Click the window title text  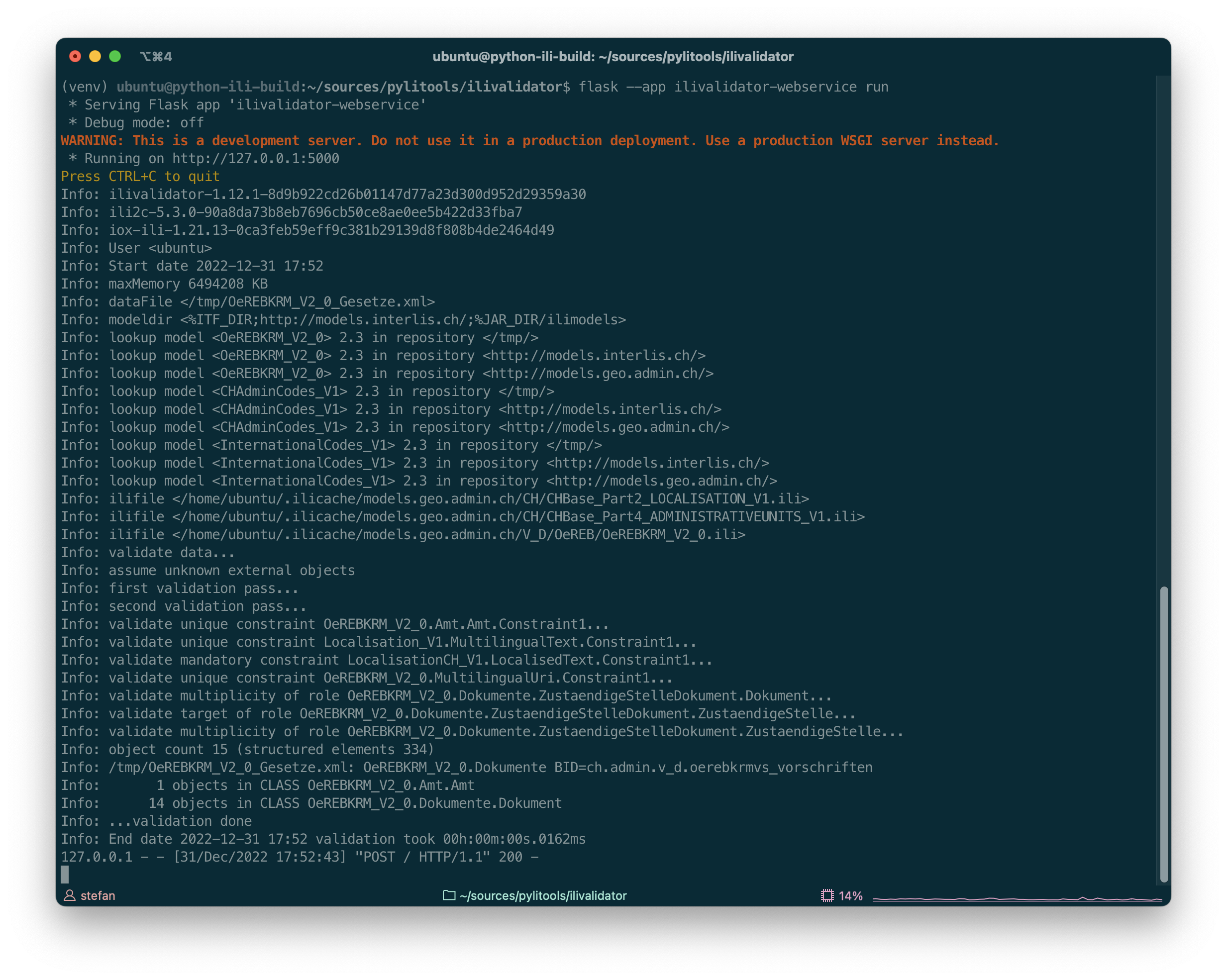(613, 56)
